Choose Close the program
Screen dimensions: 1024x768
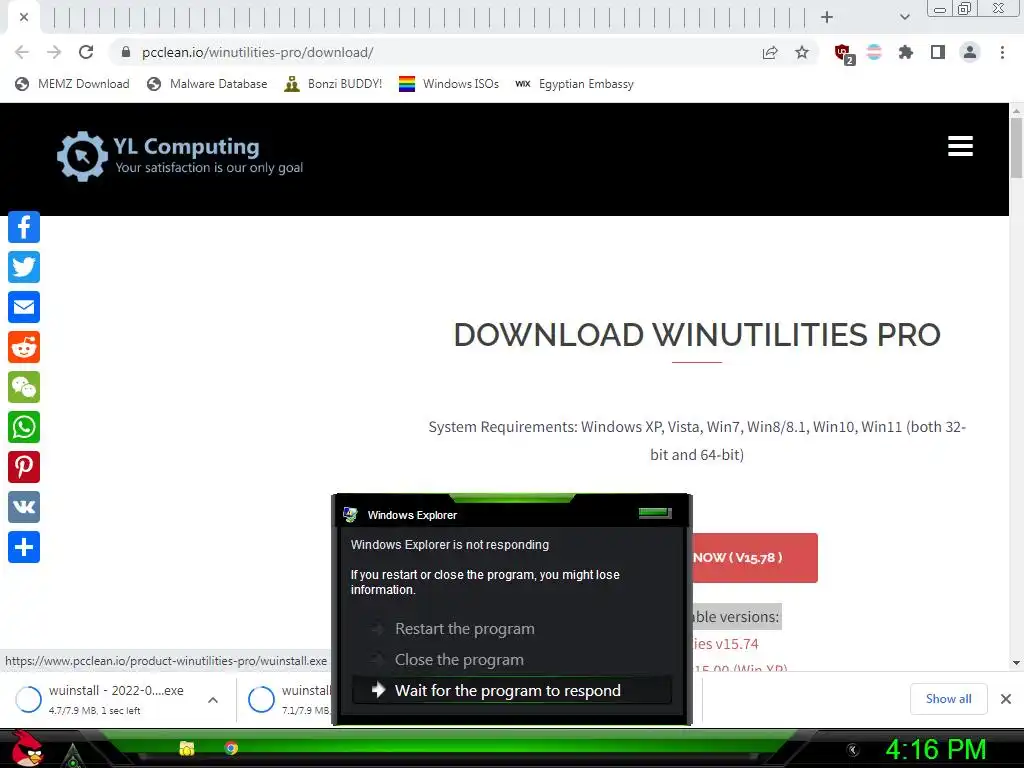point(459,660)
